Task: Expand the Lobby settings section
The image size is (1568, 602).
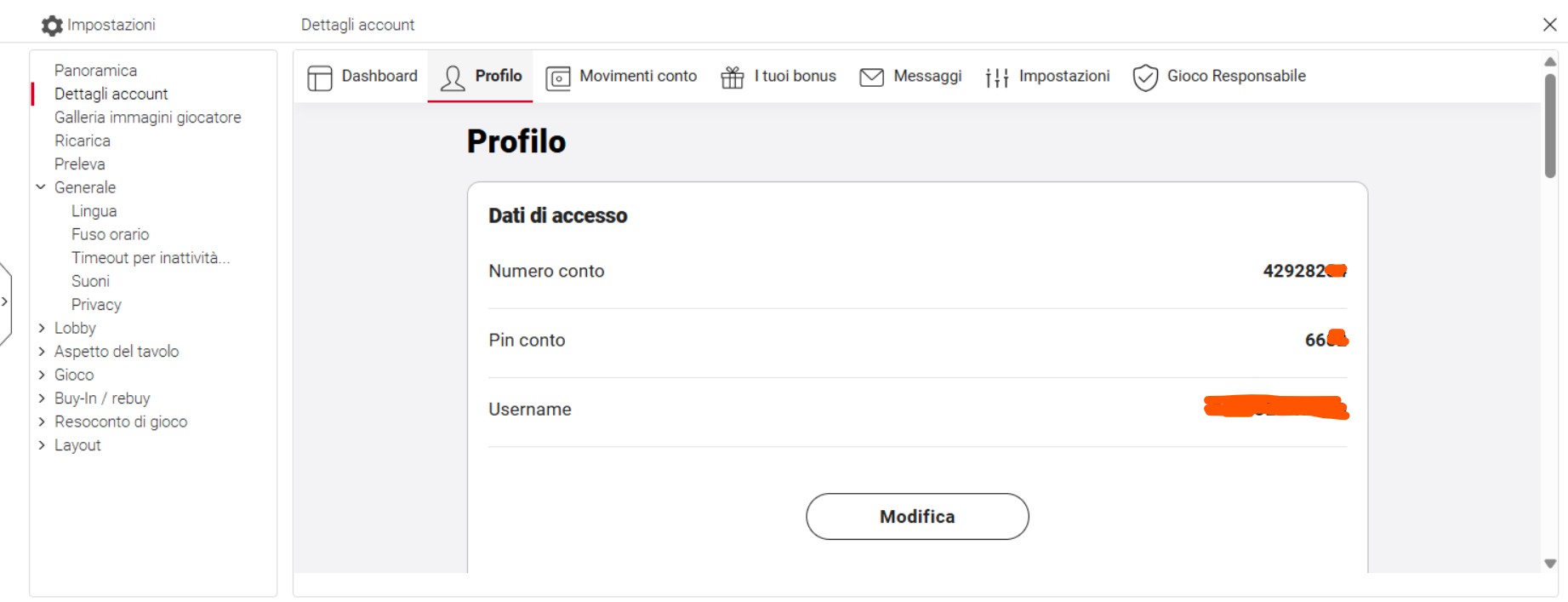Action: point(41,328)
